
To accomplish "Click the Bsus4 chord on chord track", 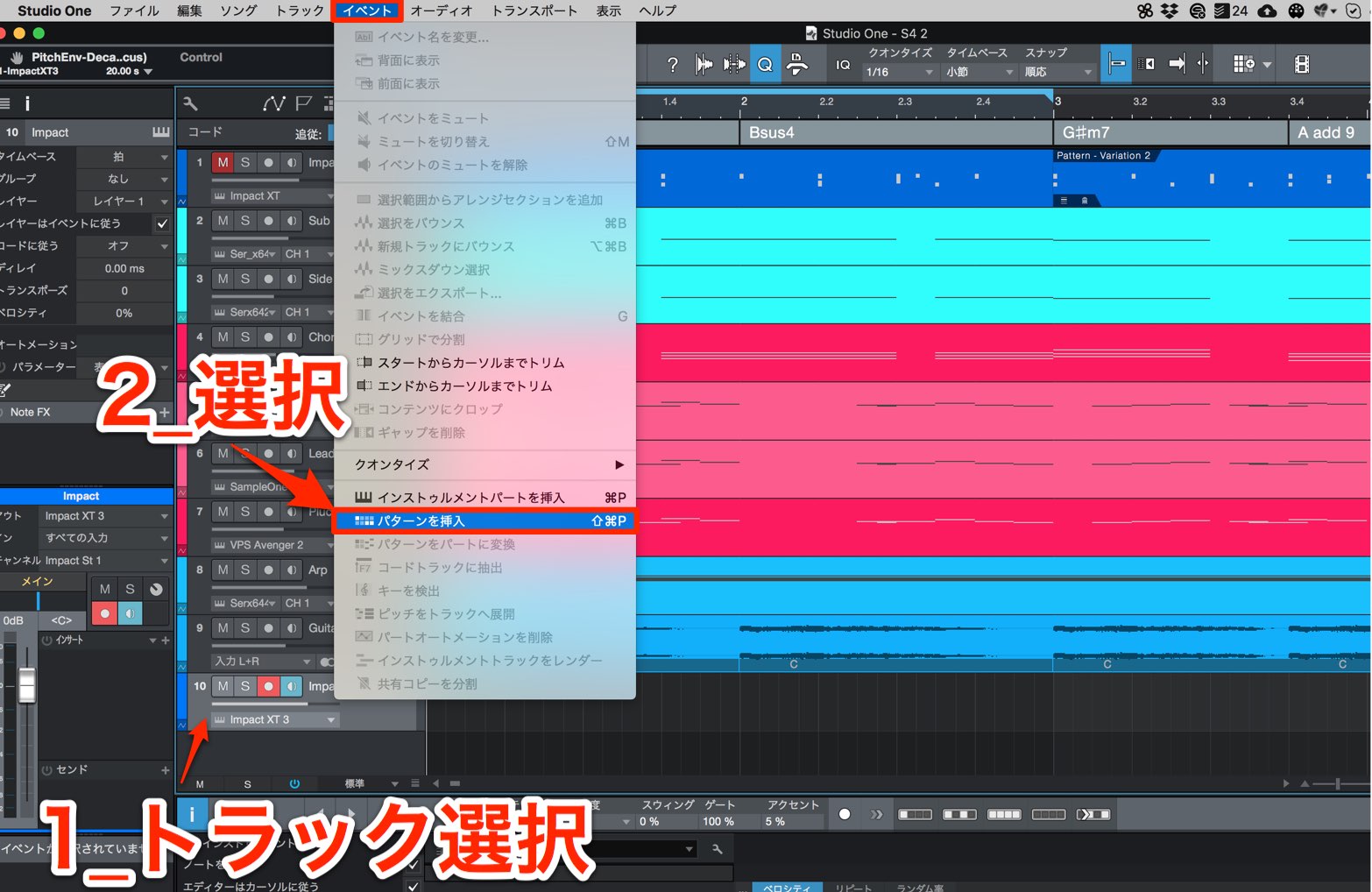I will point(895,132).
